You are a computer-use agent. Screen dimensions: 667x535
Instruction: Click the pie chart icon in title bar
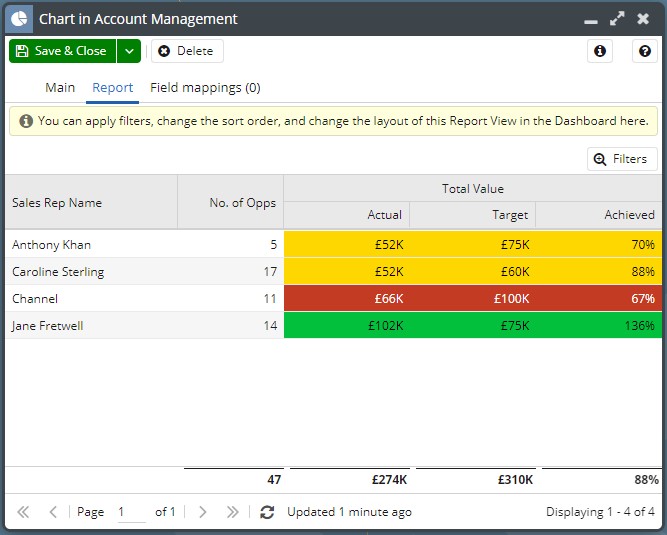[19, 19]
